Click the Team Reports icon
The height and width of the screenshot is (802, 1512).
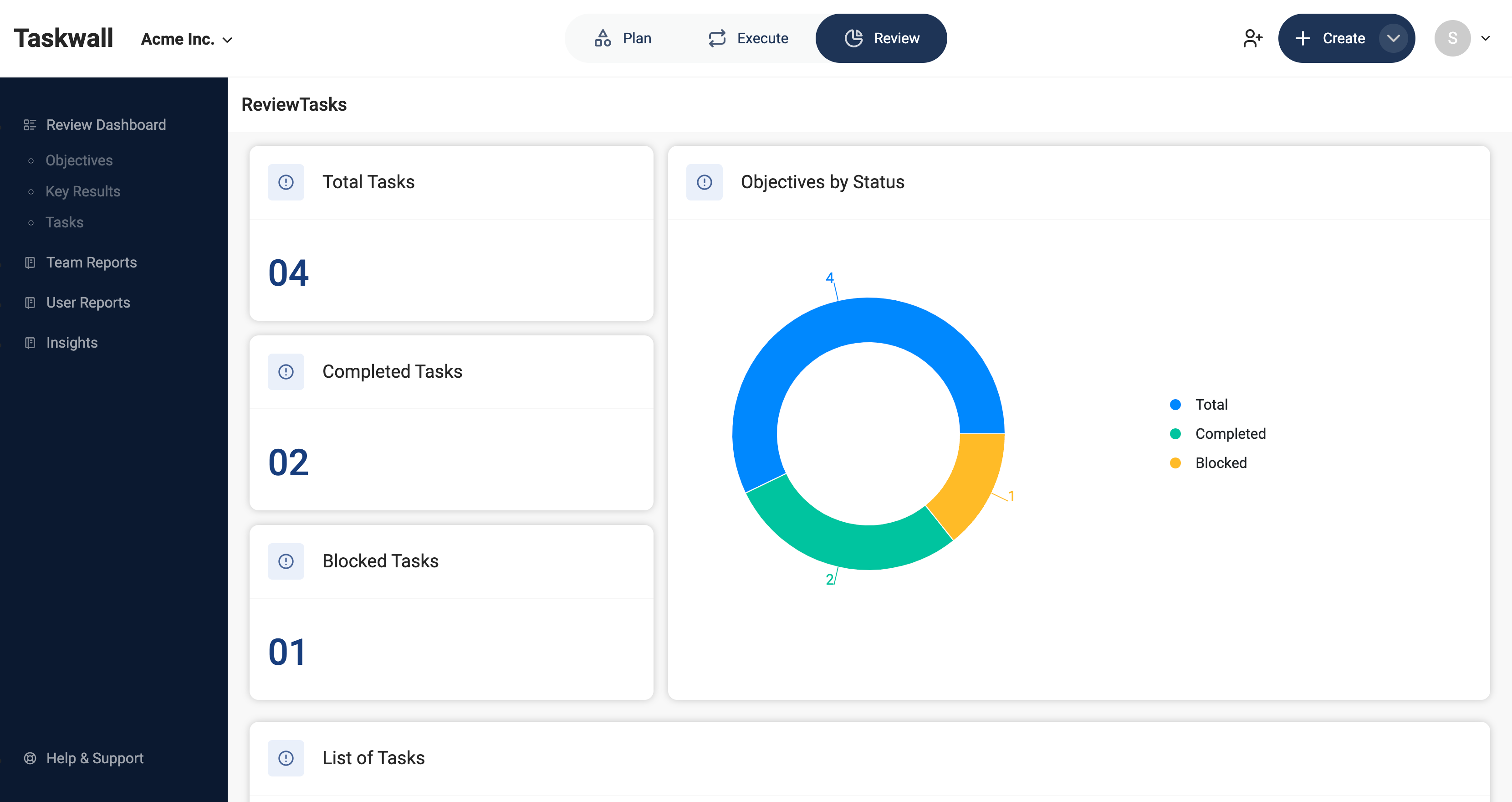(x=30, y=262)
